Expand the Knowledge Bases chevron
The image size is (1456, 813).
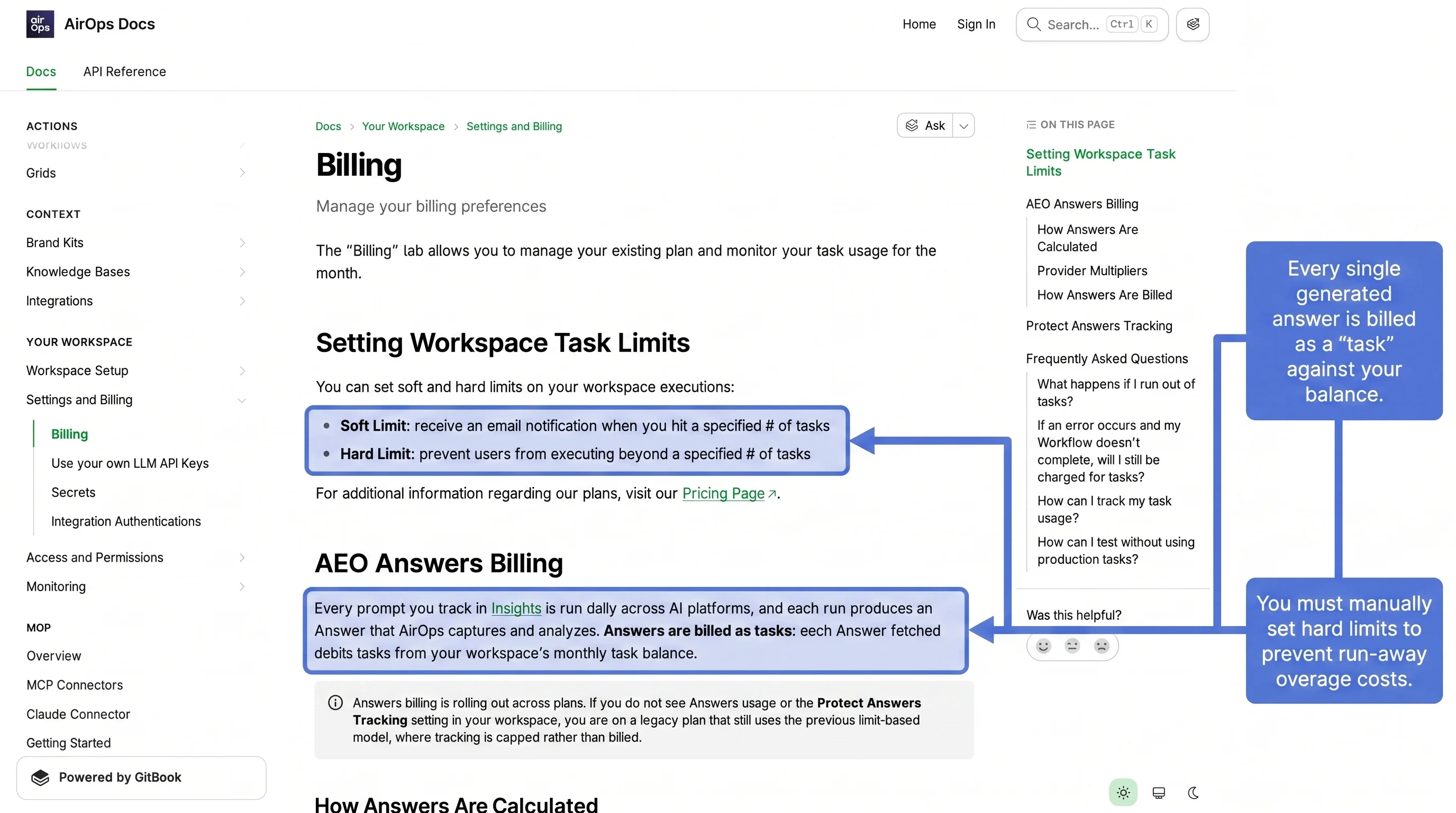pyautogui.click(x=242, y=272)
